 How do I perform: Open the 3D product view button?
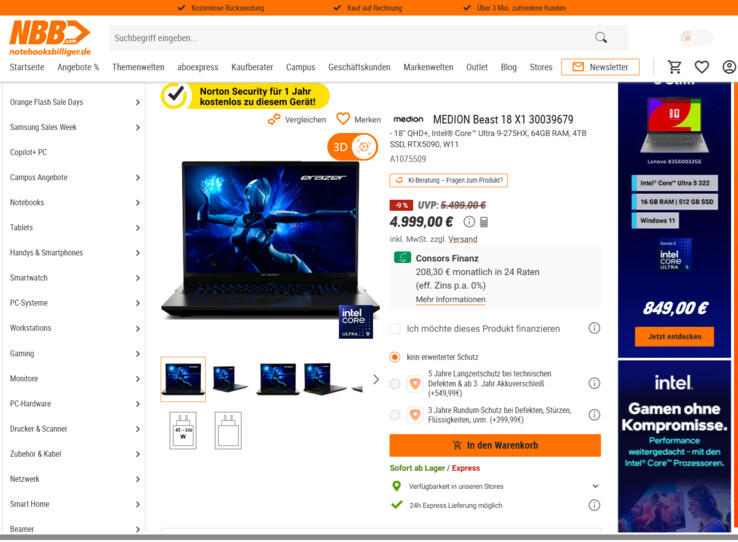click(x=353, y=147)
